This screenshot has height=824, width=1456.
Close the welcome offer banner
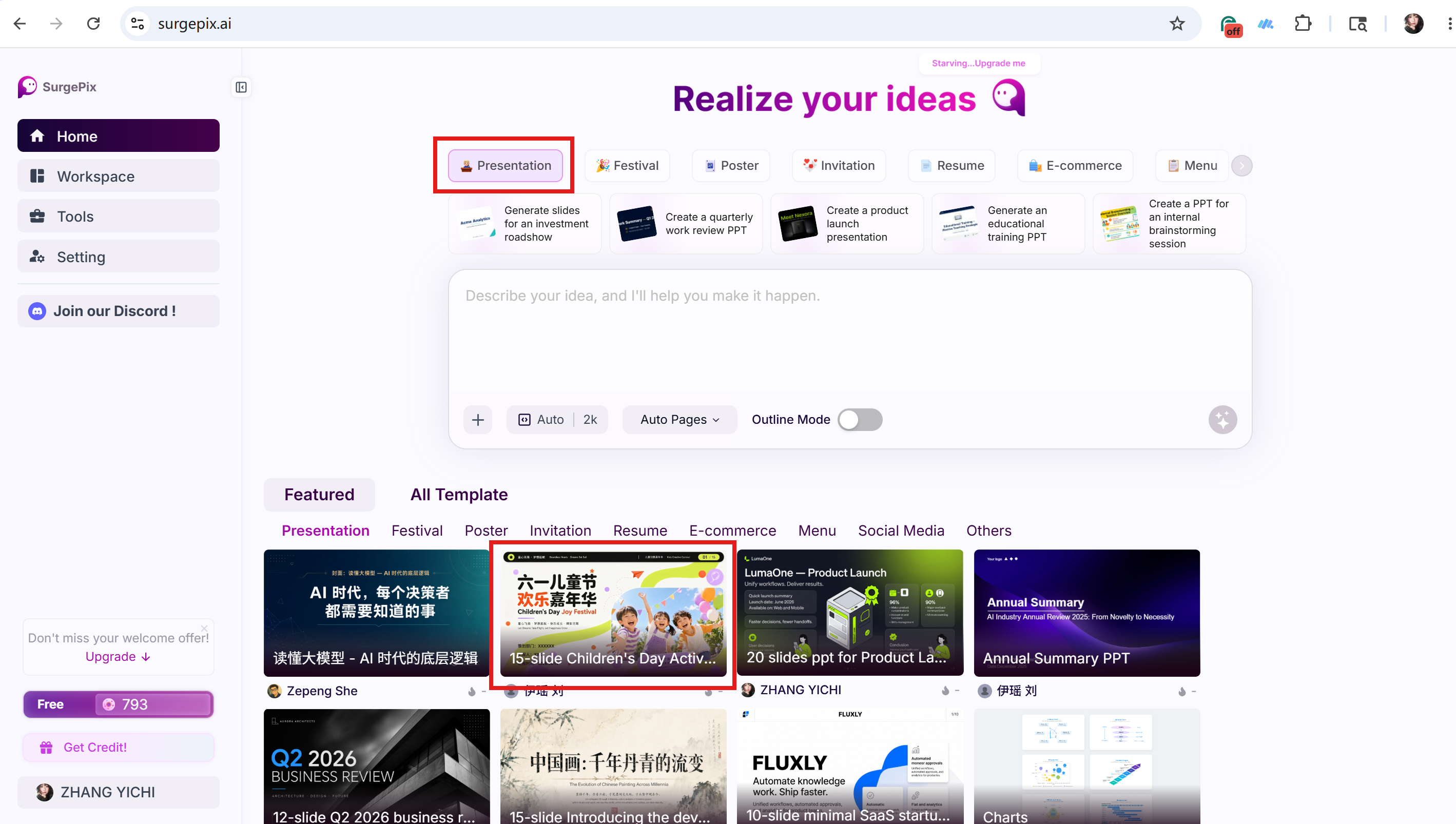click(204, 628)
